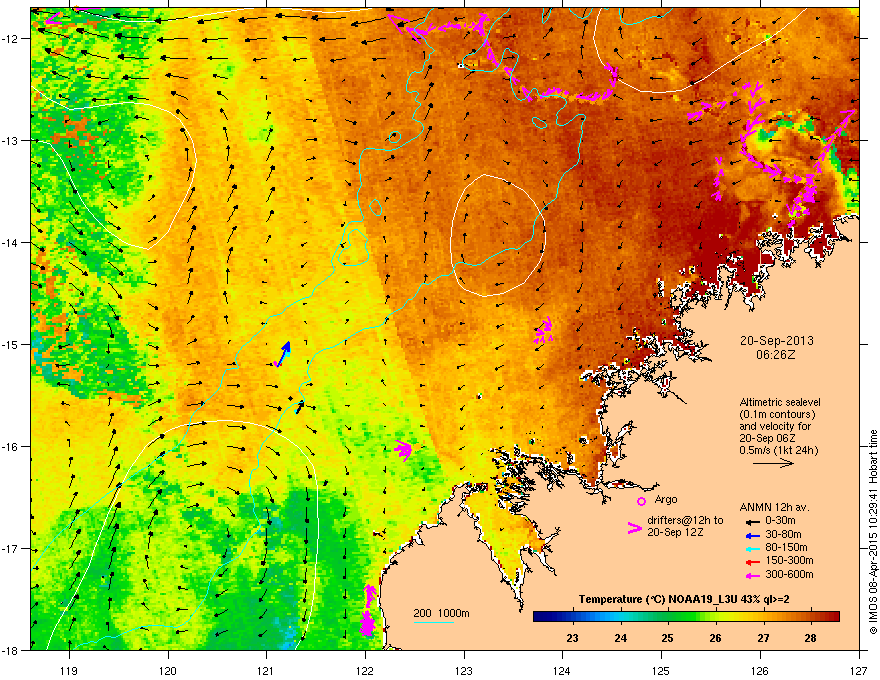Viewport: 880px width, 680px height.
Task: Click the 126 longitude axis label
Action: tap(760, 670)
